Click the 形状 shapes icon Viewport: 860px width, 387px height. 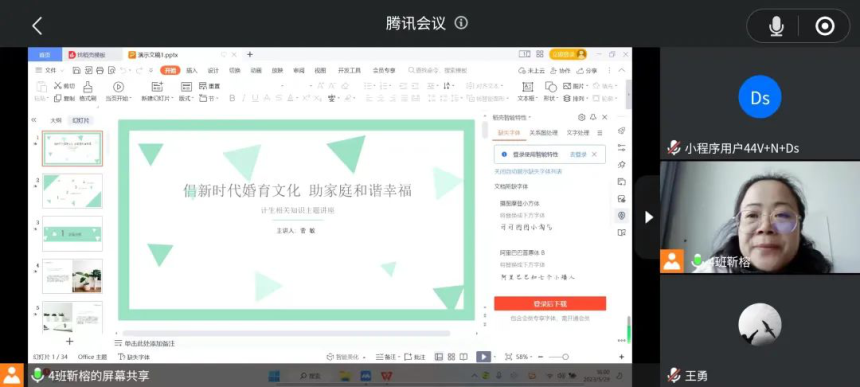point(551,92)
